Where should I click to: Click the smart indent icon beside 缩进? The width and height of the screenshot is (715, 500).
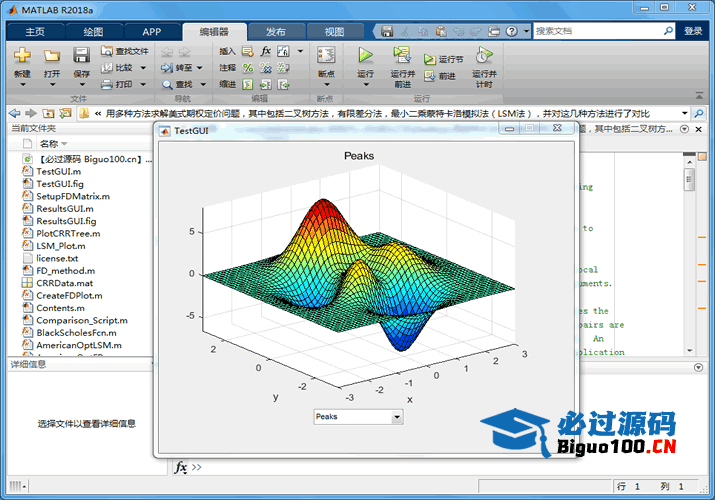pos(248,84)
